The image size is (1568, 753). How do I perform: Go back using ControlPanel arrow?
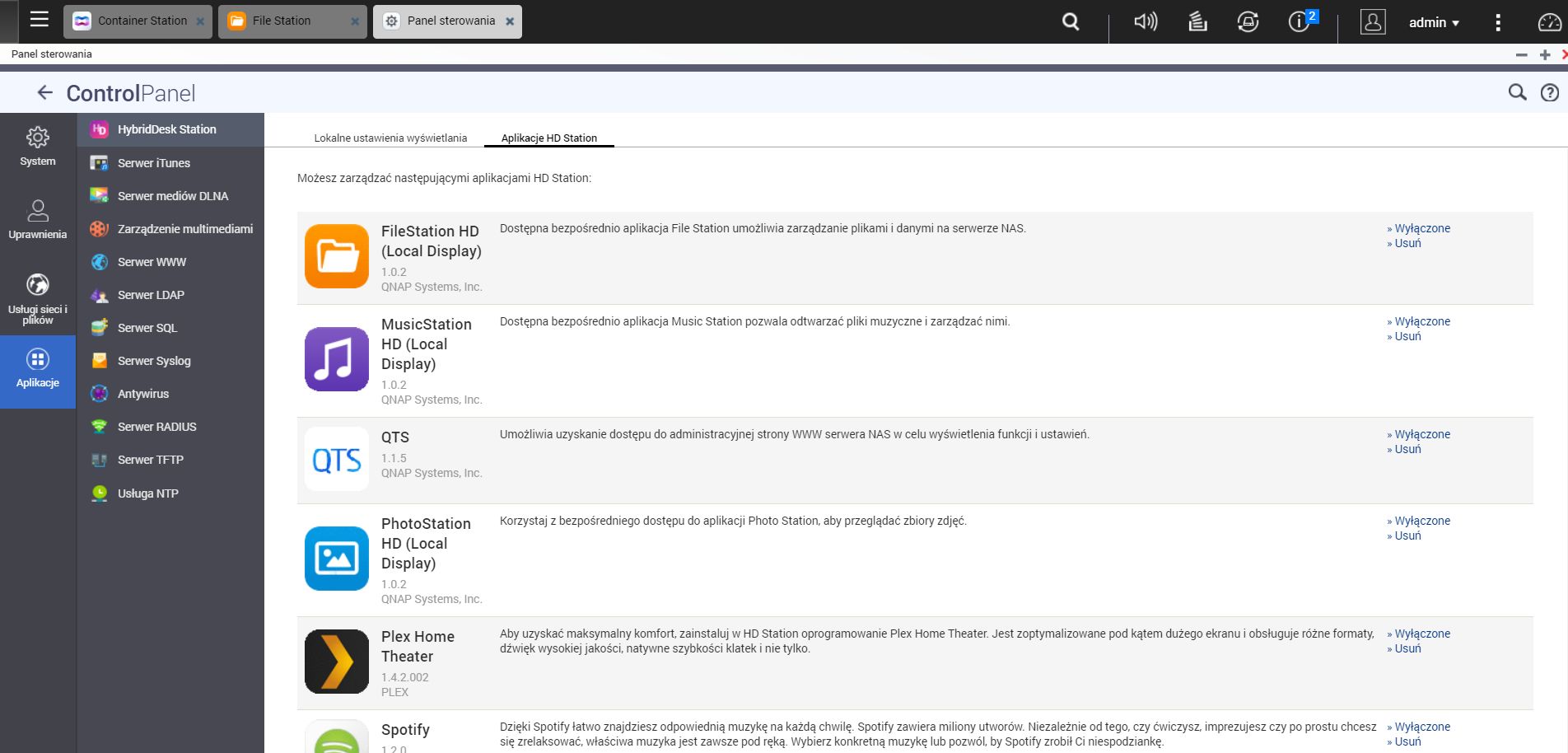pyautogui.click(x=45, y=92)
